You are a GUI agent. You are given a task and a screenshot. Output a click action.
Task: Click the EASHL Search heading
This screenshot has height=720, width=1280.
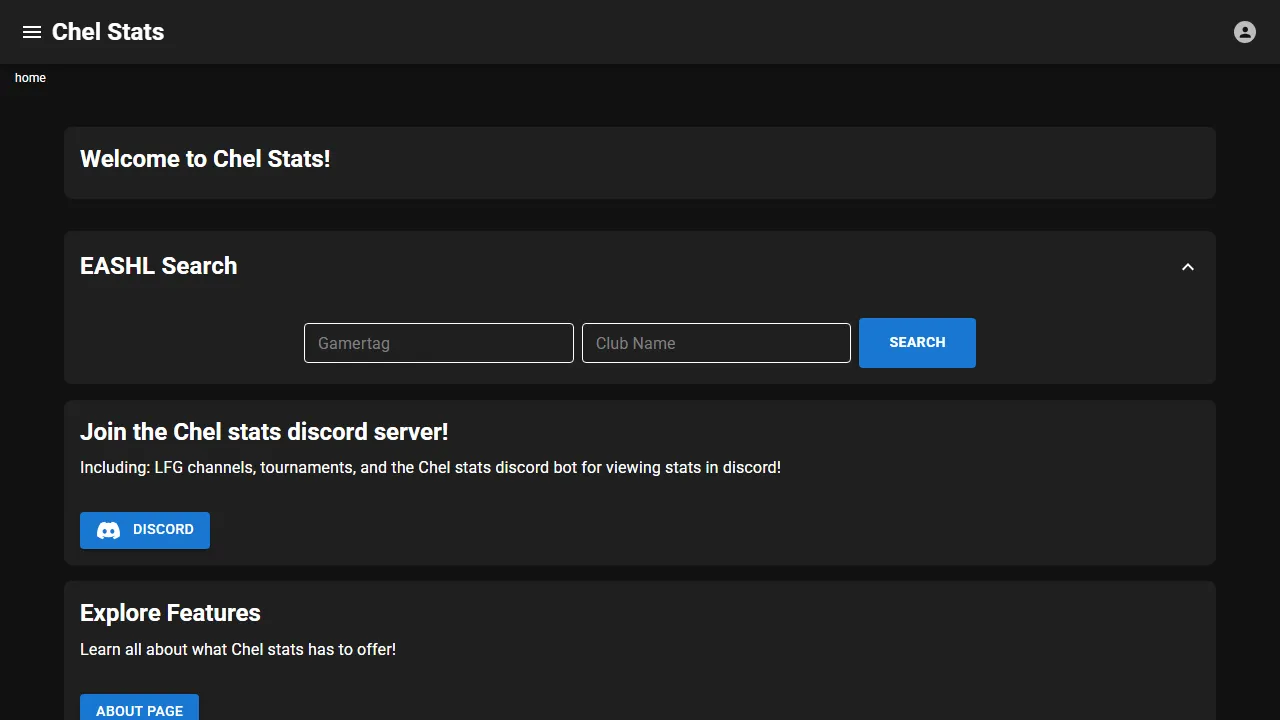pyautogui.click(x=159, y=266)
